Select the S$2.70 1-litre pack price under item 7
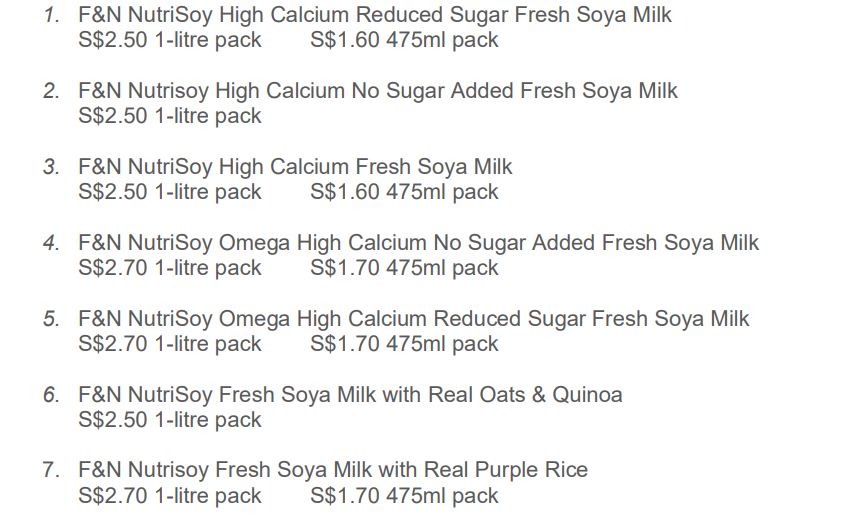Image resolution: width=858 pixels, height=518 pixels. (x=170, y=496)
